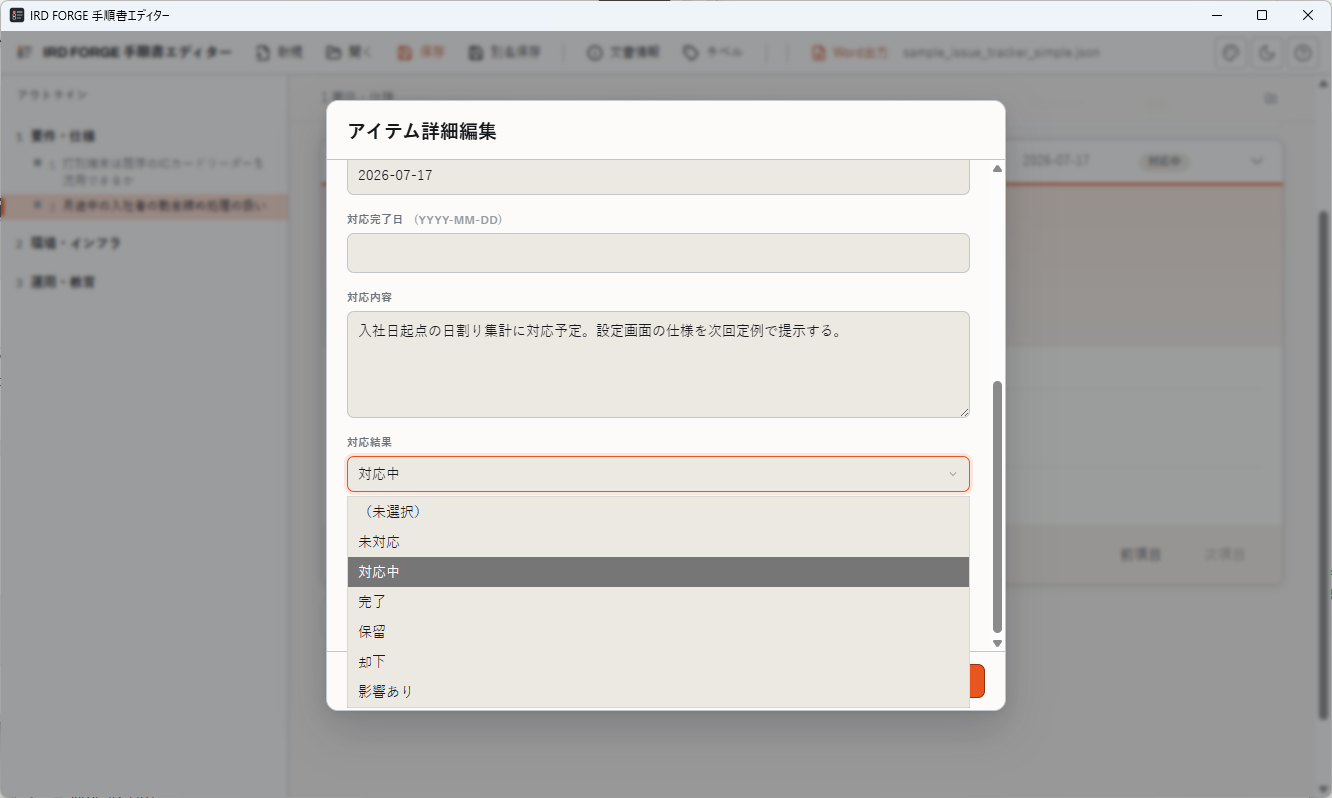Image resolution: width=1332 pixels, height=798 pixels.
Task: Select 却下 in the dropdown list
Action: coord(658,662)
